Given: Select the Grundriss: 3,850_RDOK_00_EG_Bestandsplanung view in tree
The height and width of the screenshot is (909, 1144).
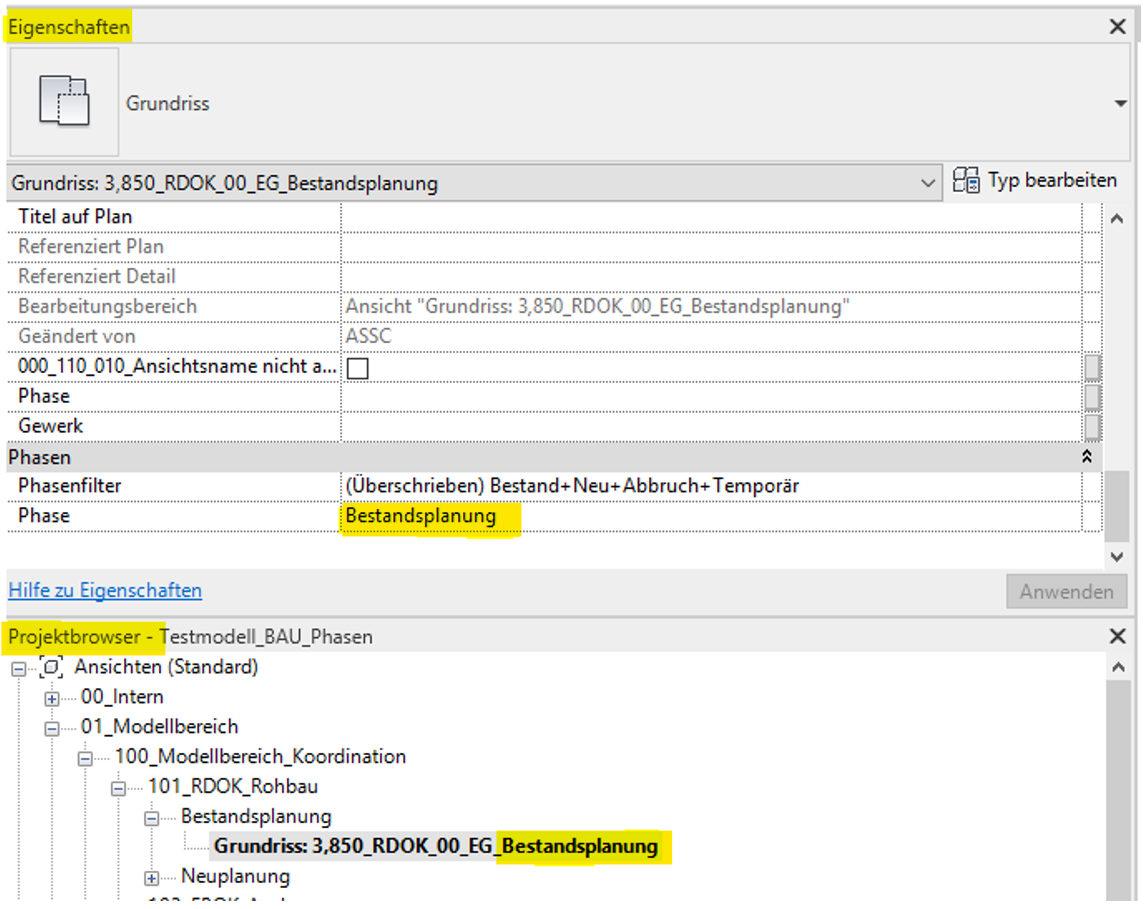Looking at the screenshot, I should 435,847.
